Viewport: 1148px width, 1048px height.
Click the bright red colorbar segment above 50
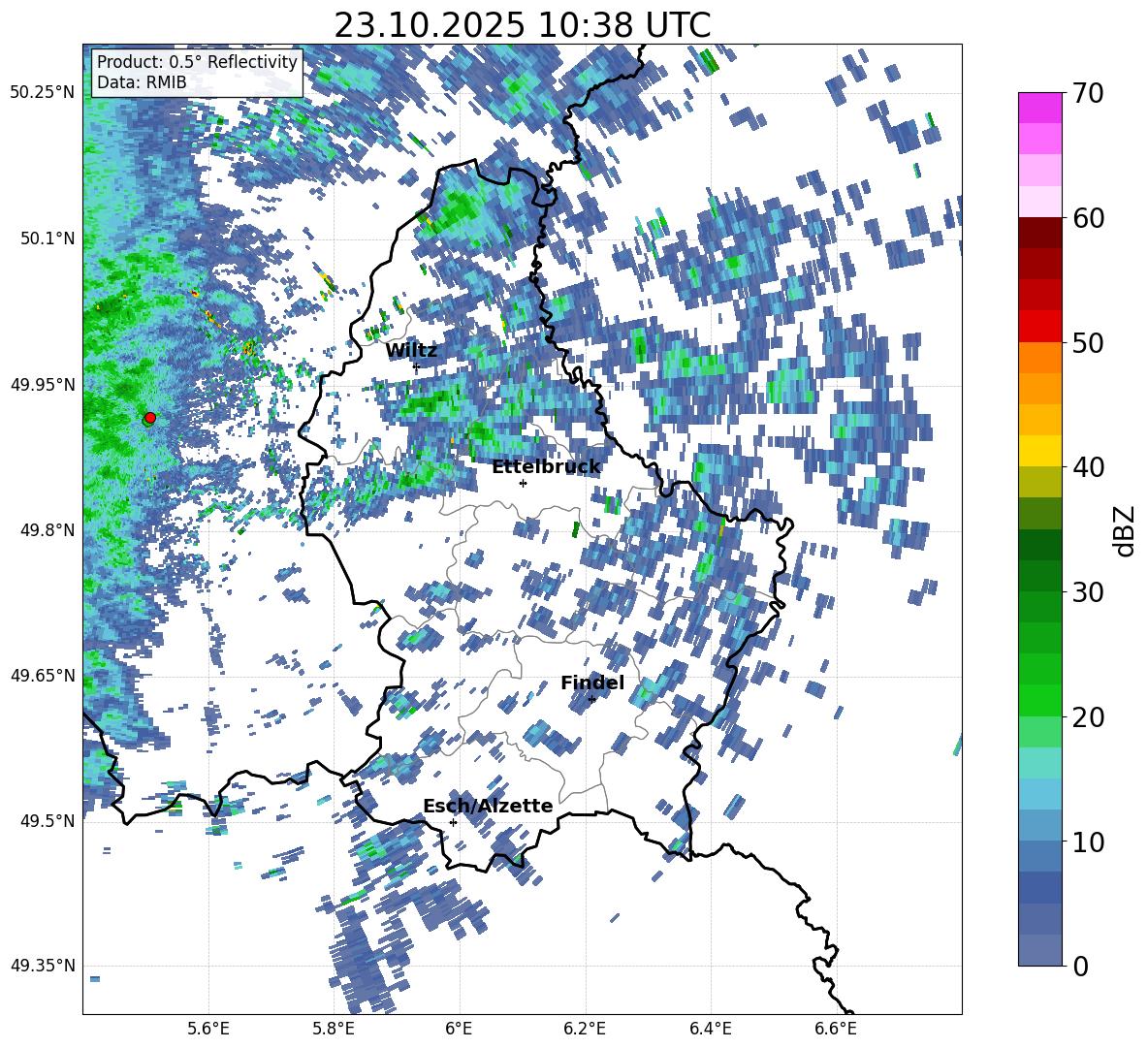[1039, 327]
